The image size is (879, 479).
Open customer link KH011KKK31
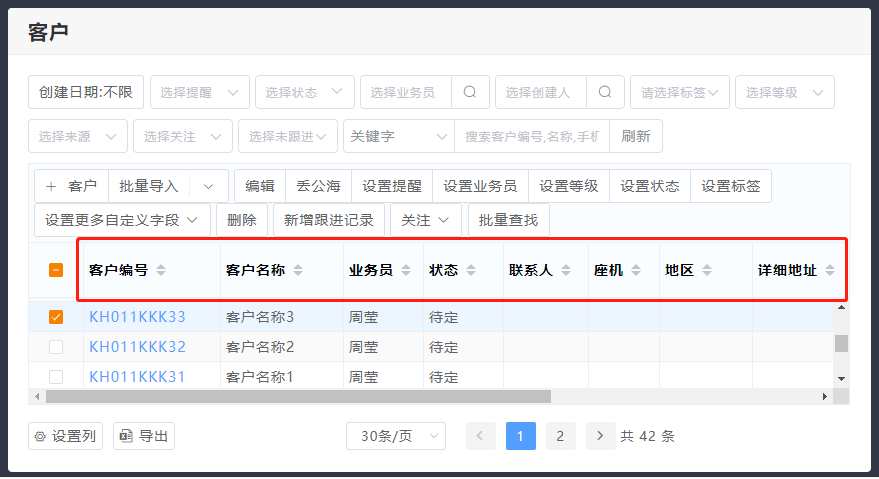[x=137, y=377]
